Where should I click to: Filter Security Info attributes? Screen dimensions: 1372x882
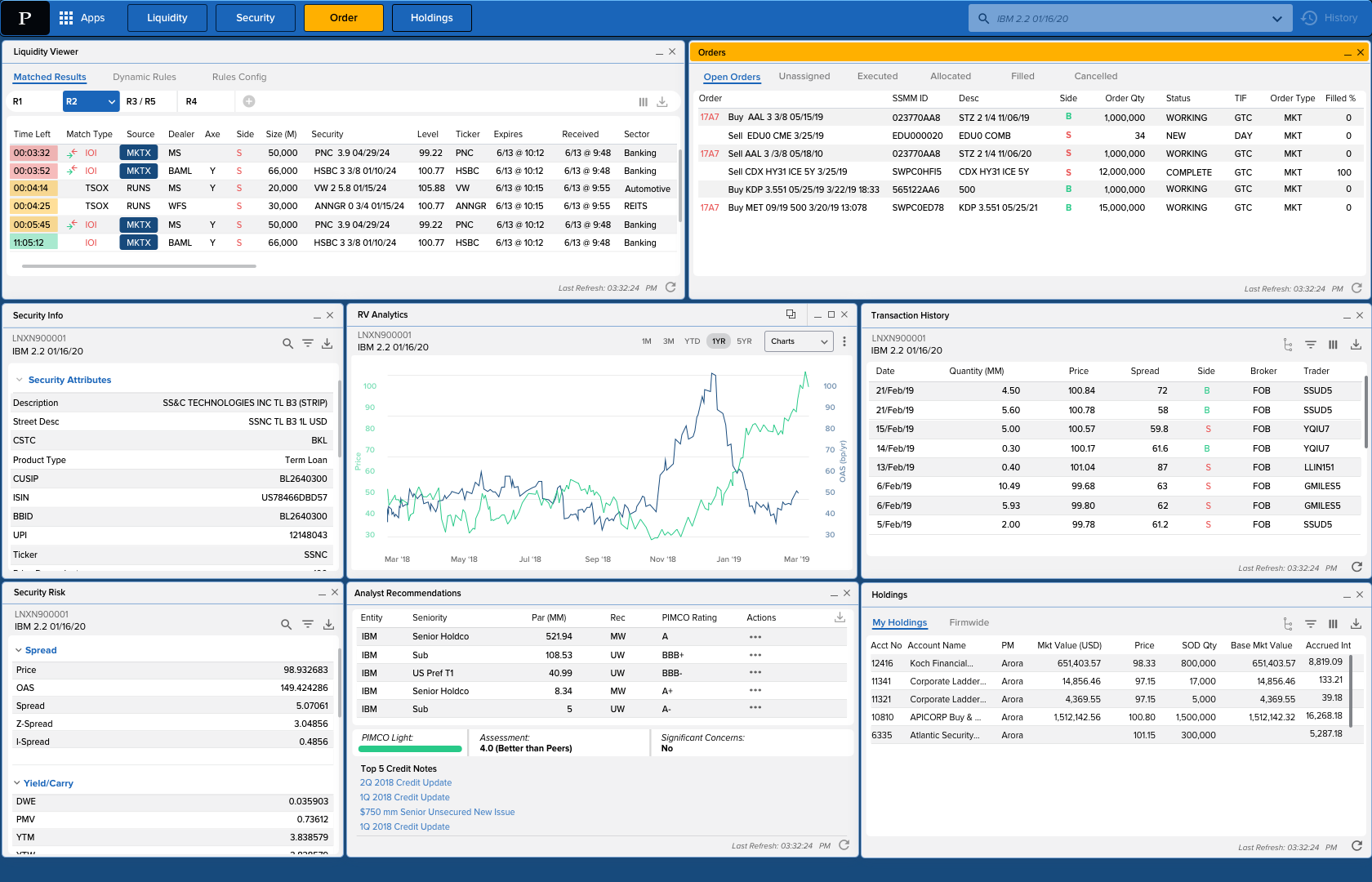tap(308, 344)
